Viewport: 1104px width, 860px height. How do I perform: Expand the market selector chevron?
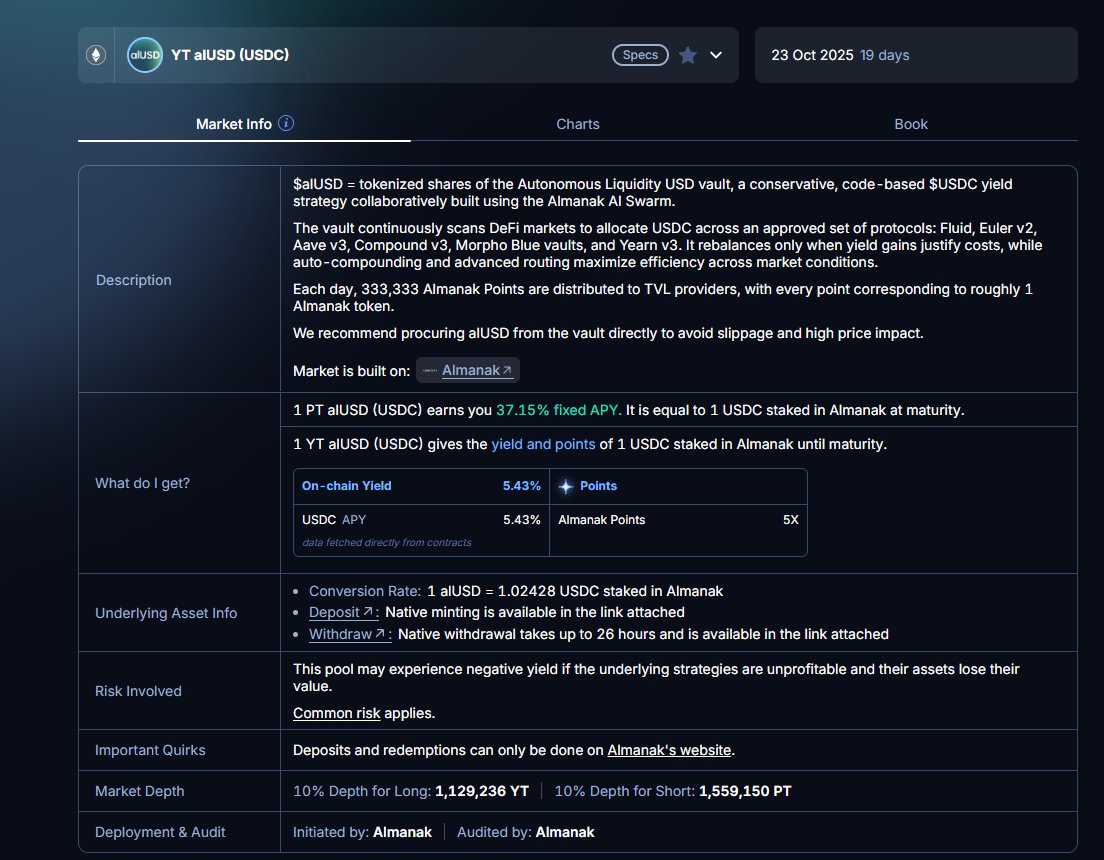click(x=716, y=55)
